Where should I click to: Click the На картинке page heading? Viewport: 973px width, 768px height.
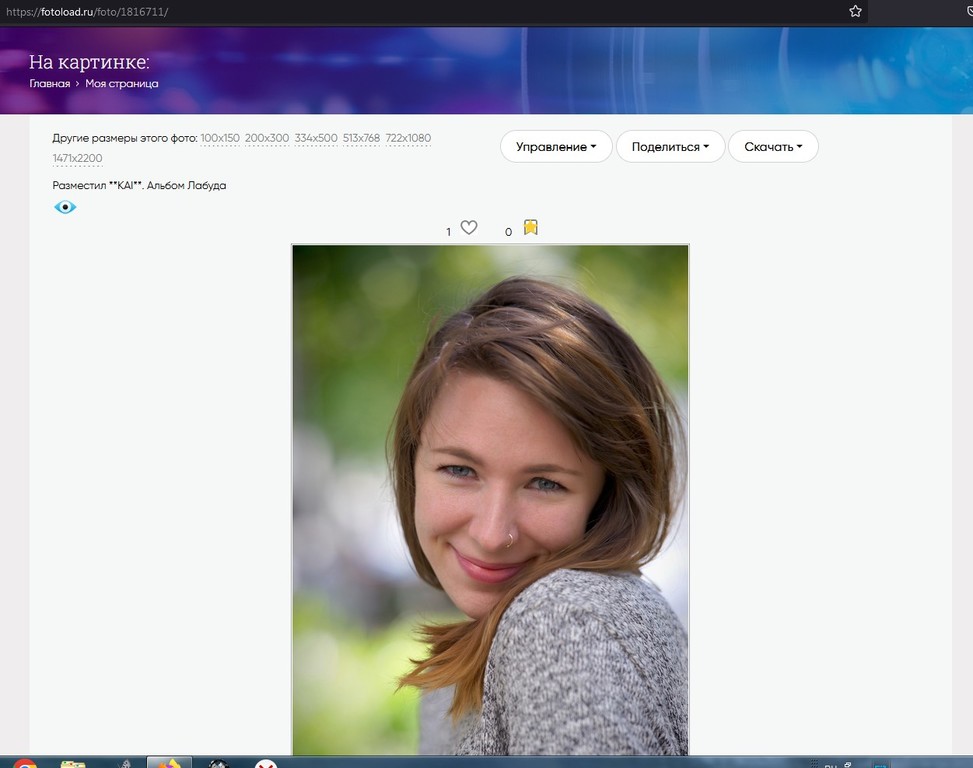pyautogui.click(x=89, y=62)
